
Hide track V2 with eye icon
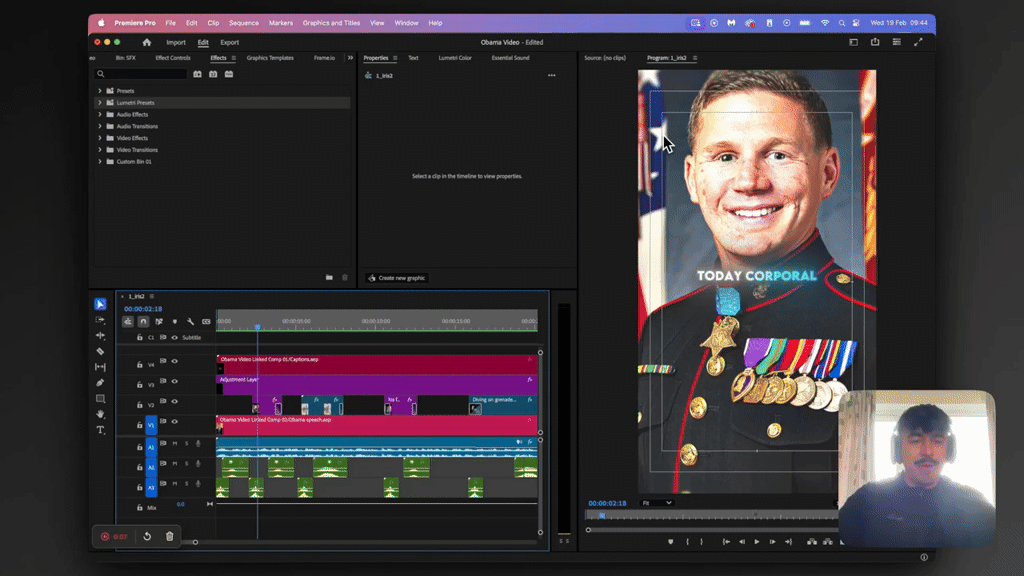pyautogui.click(x=174, y=402)
